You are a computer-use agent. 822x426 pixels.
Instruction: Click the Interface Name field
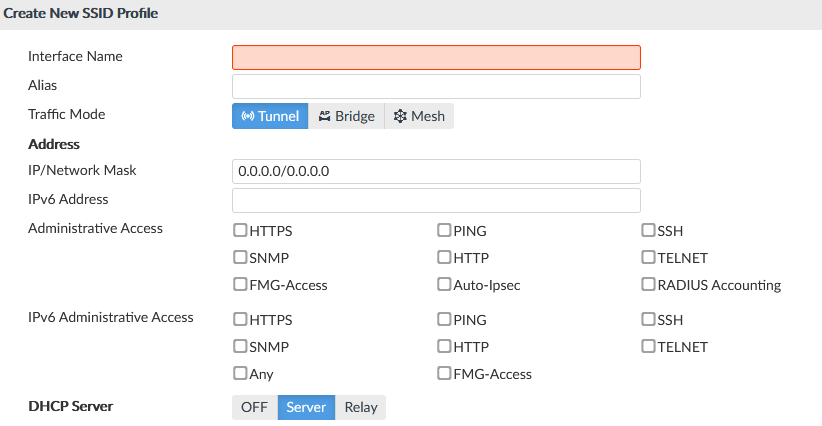pos(436,57)
